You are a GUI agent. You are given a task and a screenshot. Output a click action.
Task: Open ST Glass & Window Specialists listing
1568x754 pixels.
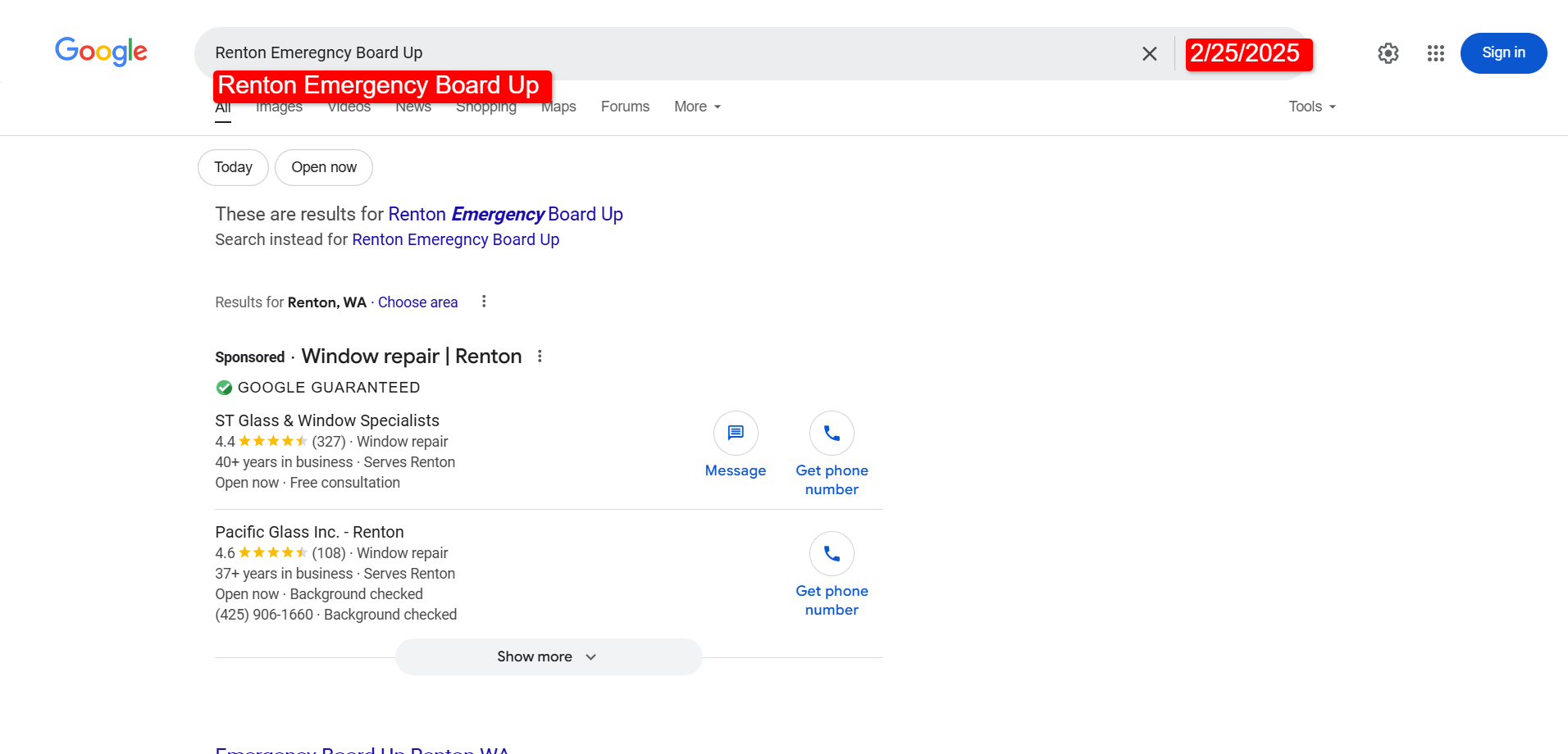pyautogui.click(x=327, y=420)
